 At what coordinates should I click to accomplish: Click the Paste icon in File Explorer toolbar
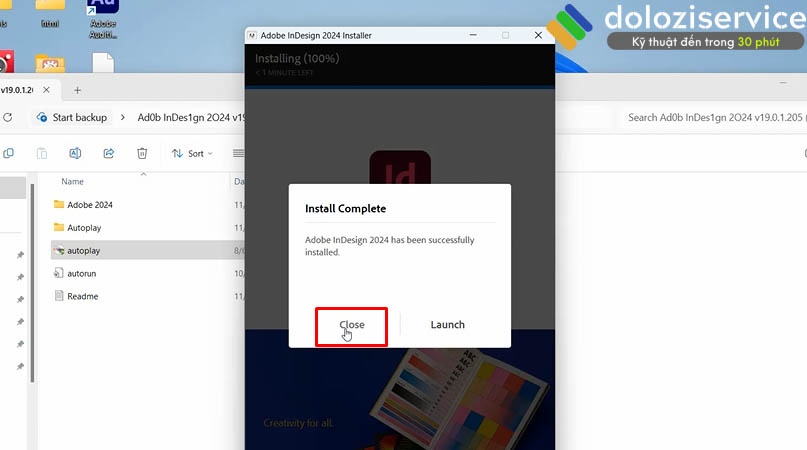42,153
